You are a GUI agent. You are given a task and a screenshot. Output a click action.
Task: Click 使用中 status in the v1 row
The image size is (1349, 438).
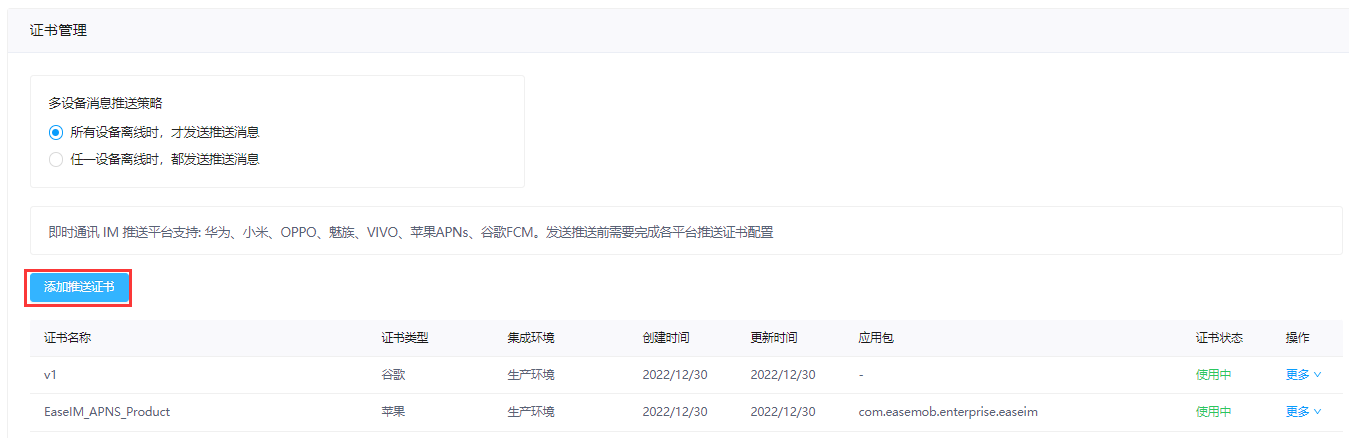tap(1213, 375)
